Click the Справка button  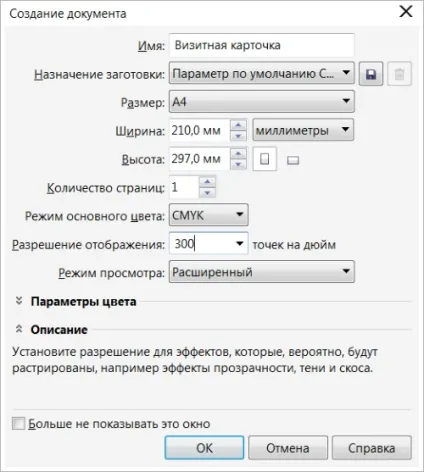372,448
